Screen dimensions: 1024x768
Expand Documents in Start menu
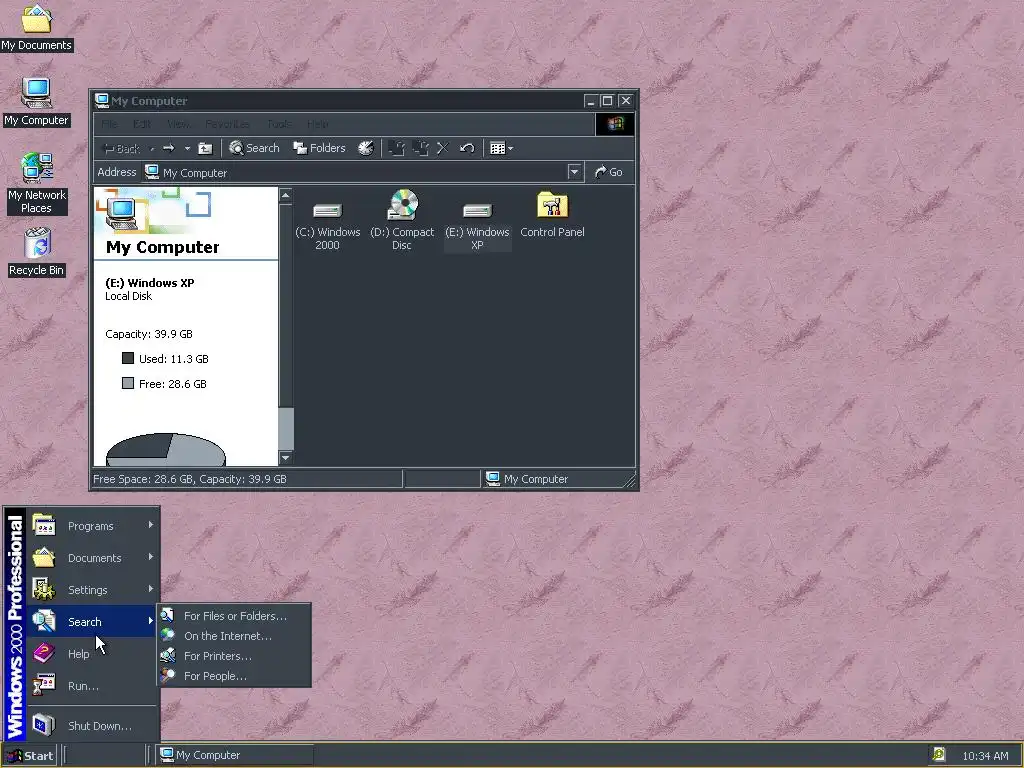click(x=93, y=558)
